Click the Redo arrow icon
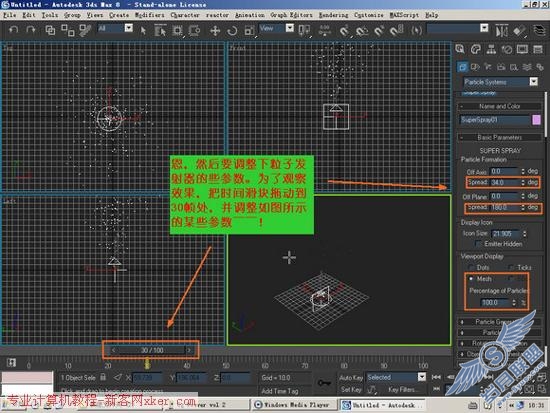The image size is (550, 413). (x=31, y=30)
